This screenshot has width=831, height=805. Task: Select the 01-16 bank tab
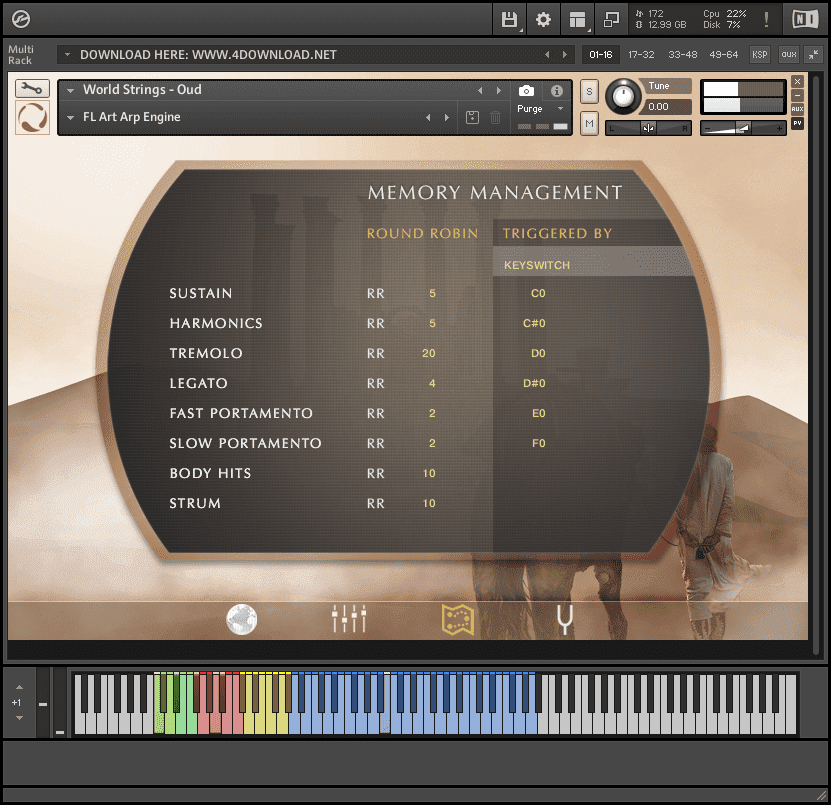(601, 55)
